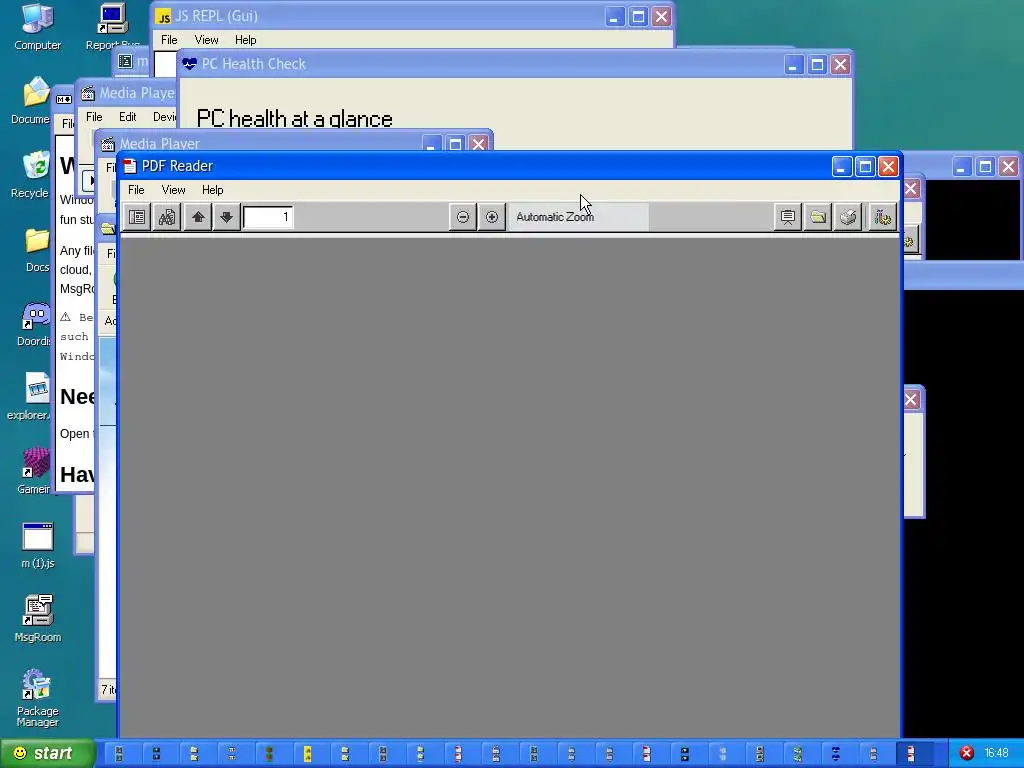Screen dimensions: 1024x768
Task: Open the MsgRoom desktop shortcut
Action: coord(37,619)
